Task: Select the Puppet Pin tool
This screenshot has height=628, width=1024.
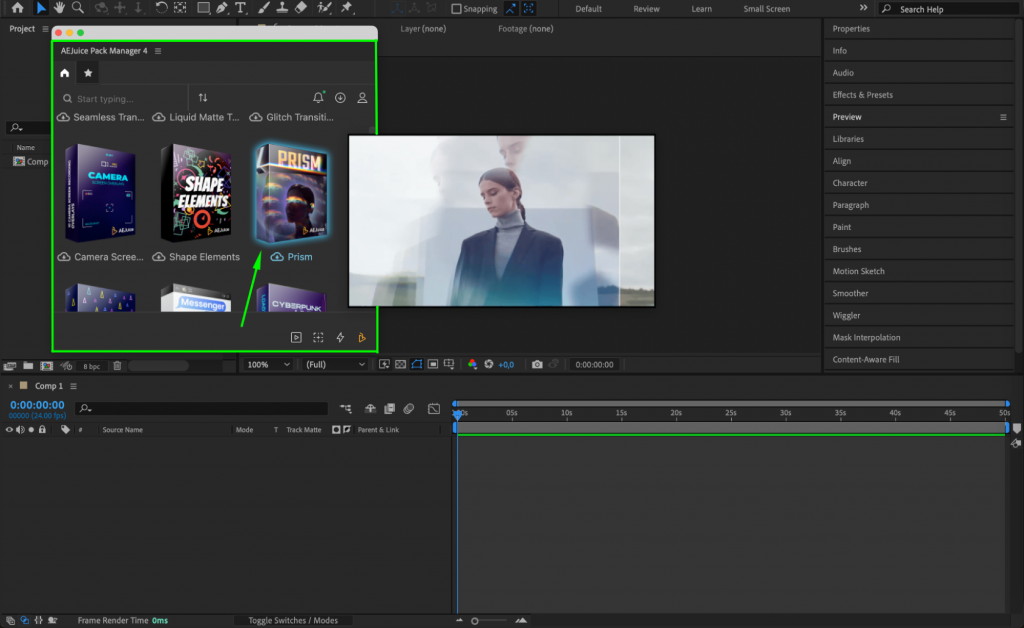Action: (x=345, y=8)
